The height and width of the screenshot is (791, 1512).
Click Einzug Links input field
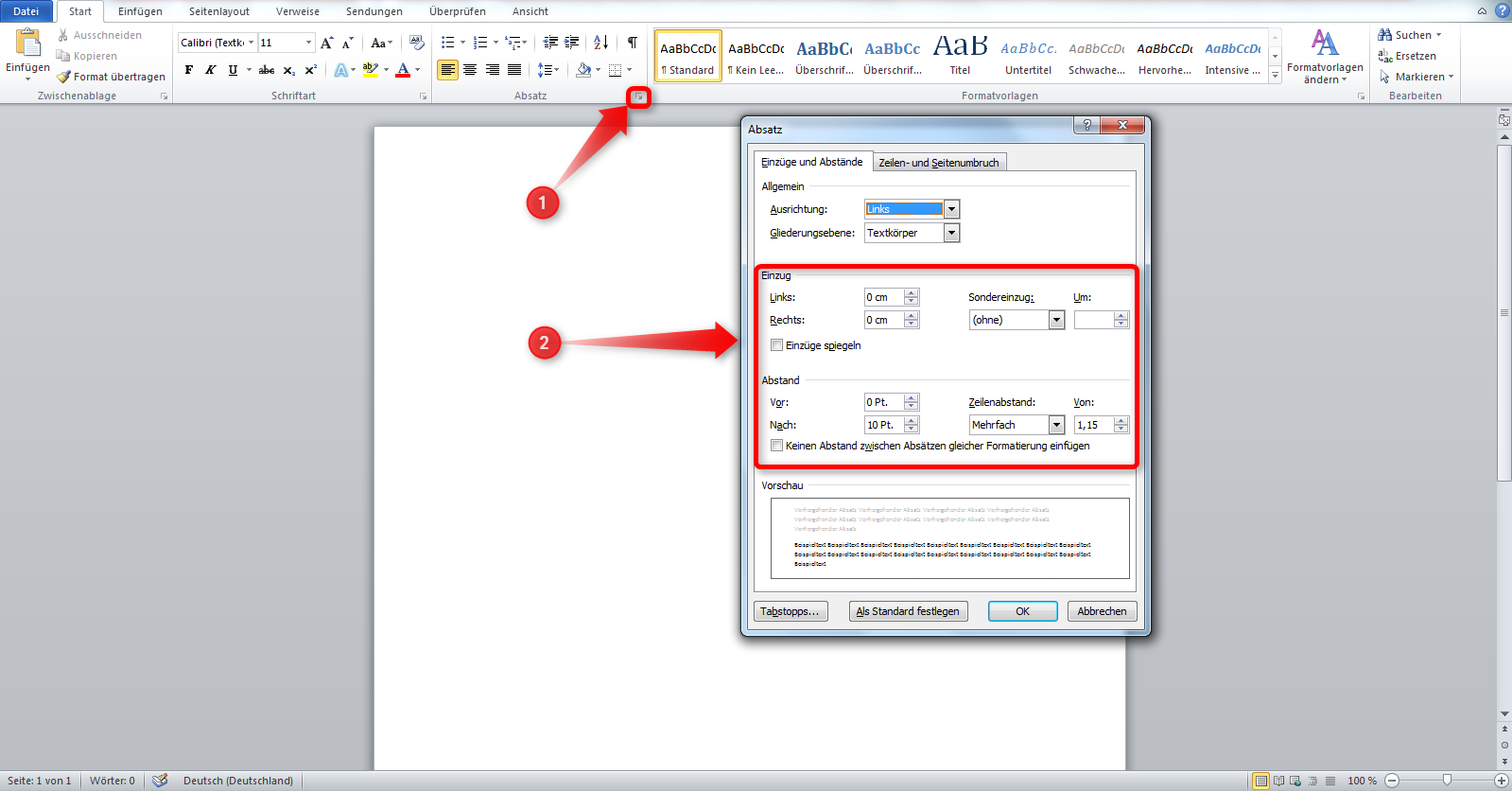coord(884,297)
